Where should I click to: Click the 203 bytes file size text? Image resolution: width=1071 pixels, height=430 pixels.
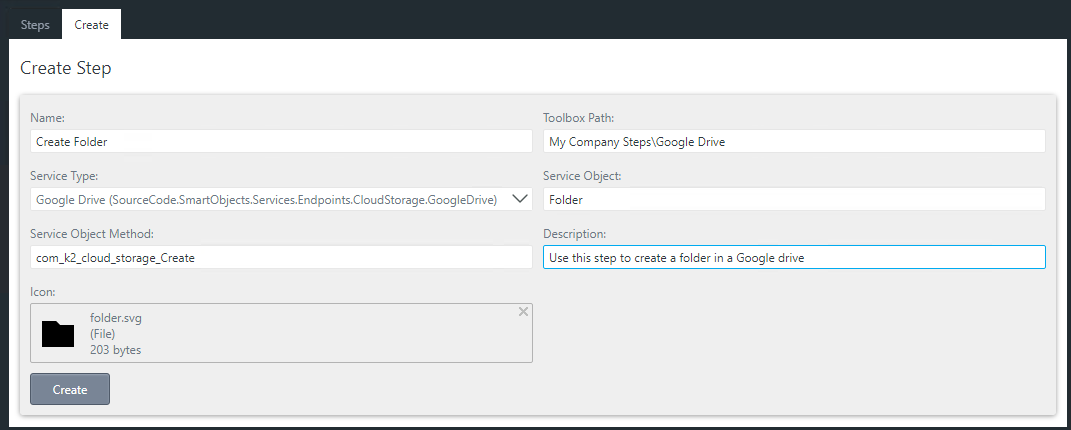[115, 350]
